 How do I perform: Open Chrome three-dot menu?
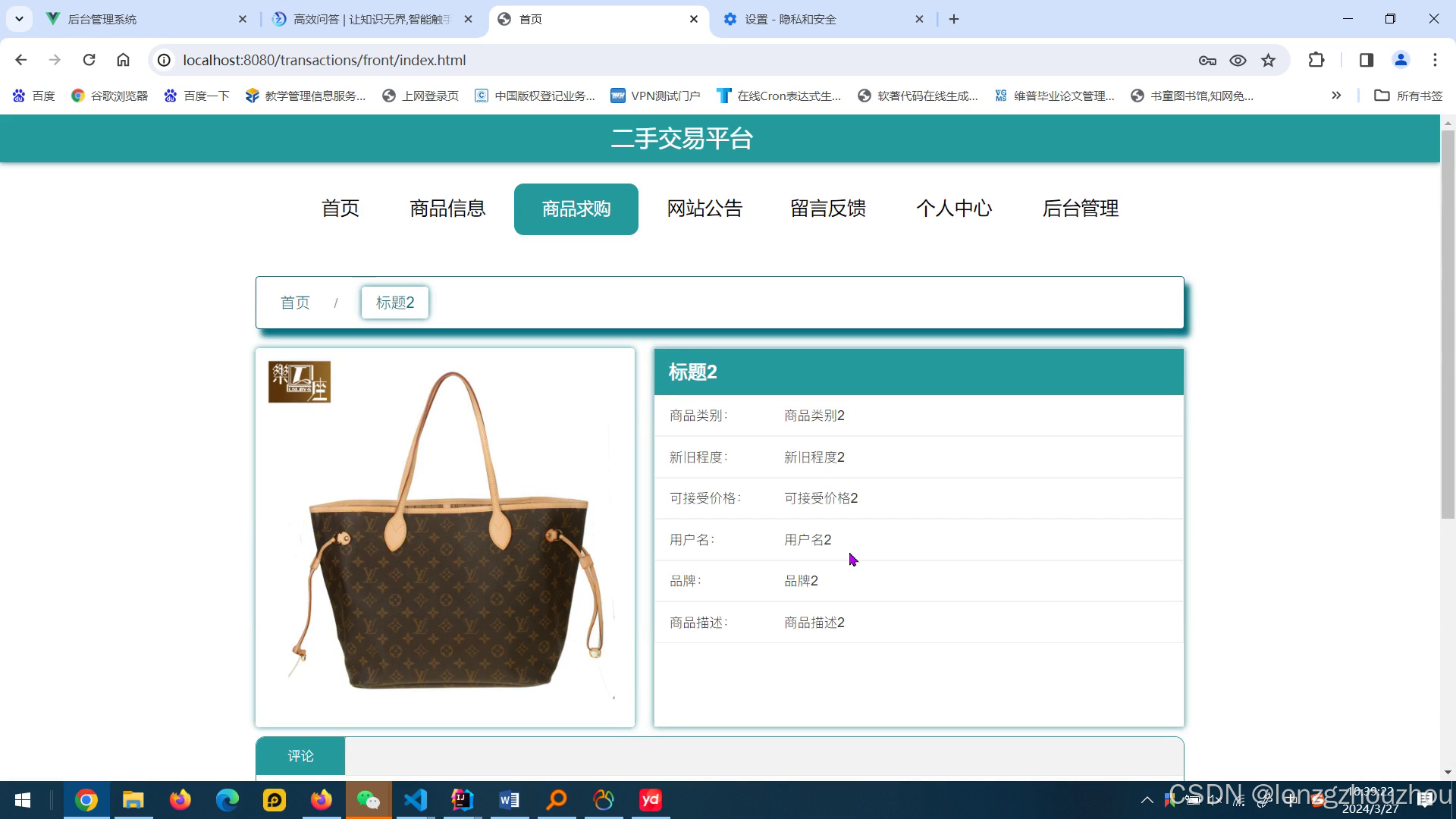[1435, 60]
